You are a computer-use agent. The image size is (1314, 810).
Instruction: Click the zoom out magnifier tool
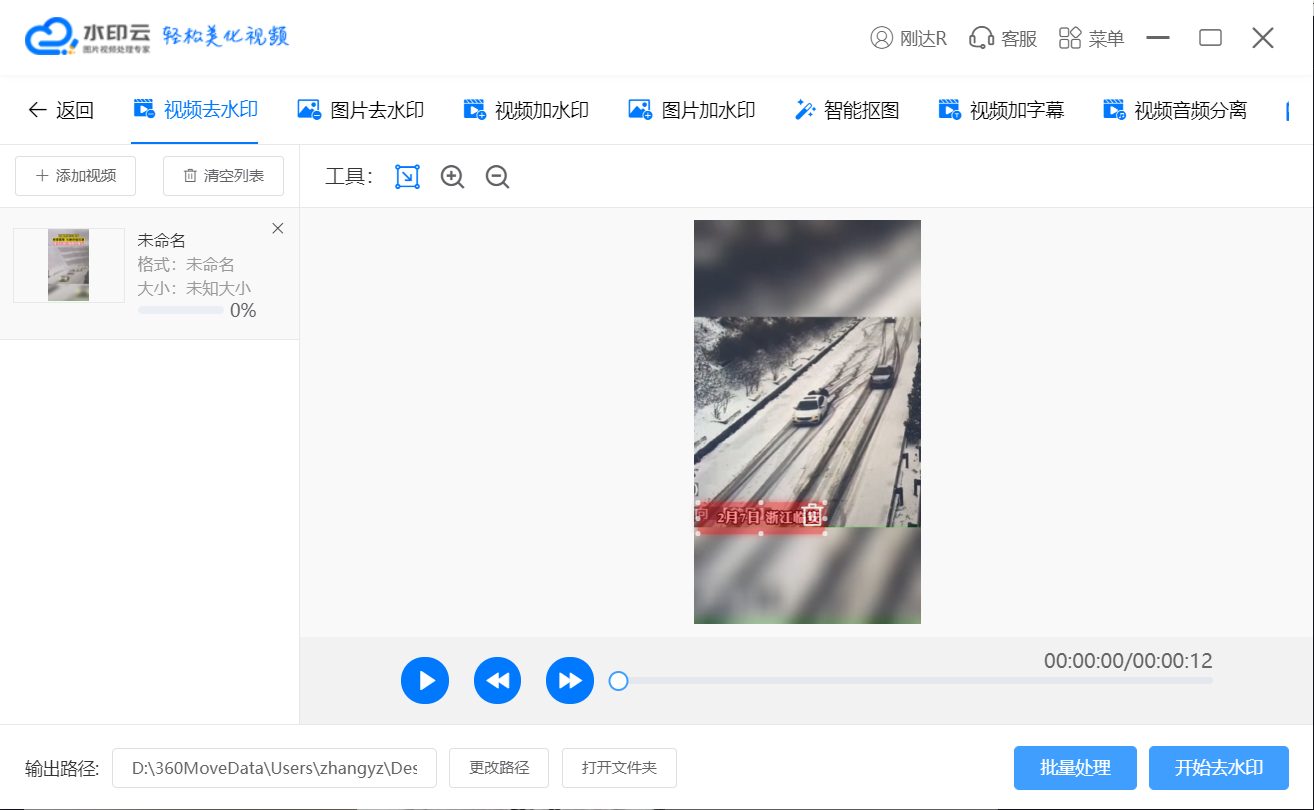tap(497, 177)
